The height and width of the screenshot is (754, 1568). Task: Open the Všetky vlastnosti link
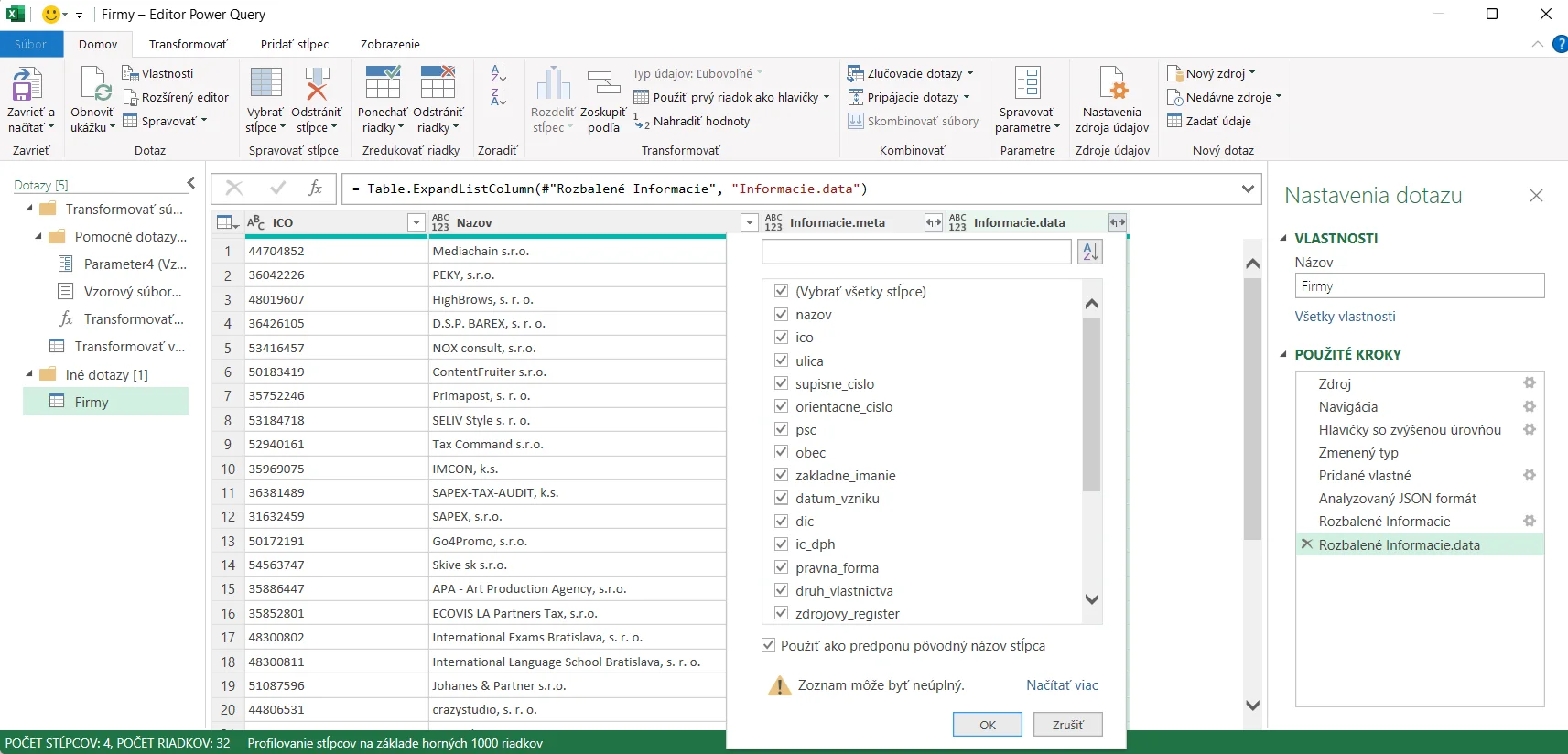[x=1345, y=316]
